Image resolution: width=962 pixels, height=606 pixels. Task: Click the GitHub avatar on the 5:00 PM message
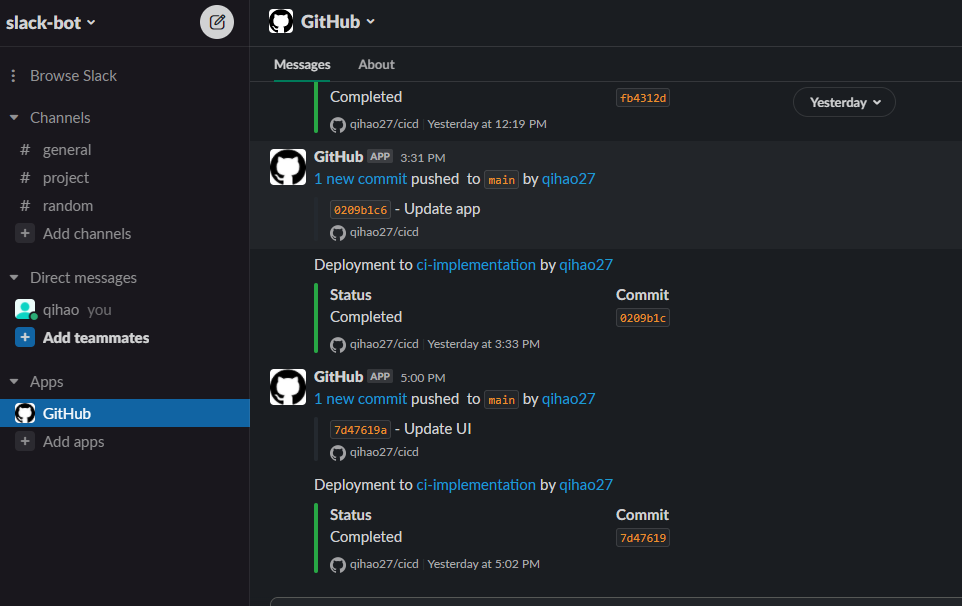pos(288,387)
